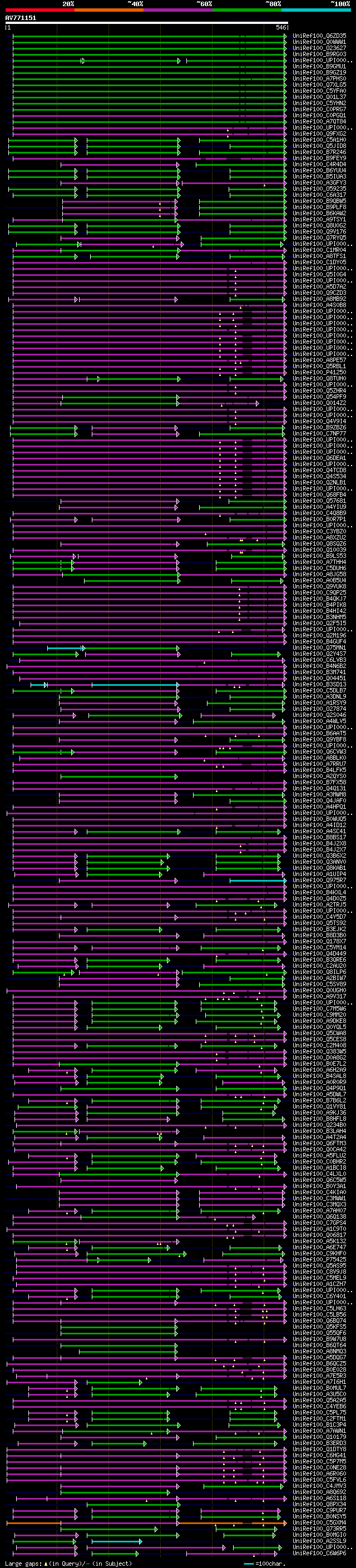This screenshot has width=356, height=1568.
Task: Click label UniRef100_B9PLF8
Action: (x=319, y=207)
